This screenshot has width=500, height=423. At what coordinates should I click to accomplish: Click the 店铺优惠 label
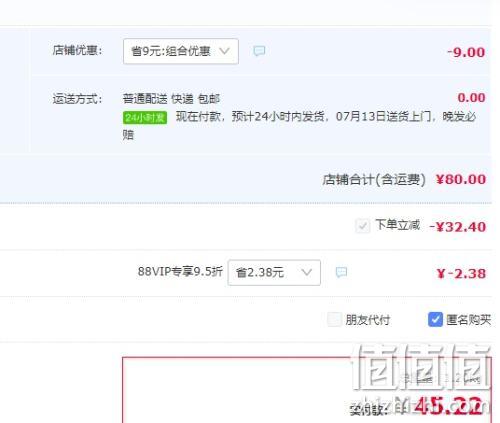(77, 50)
